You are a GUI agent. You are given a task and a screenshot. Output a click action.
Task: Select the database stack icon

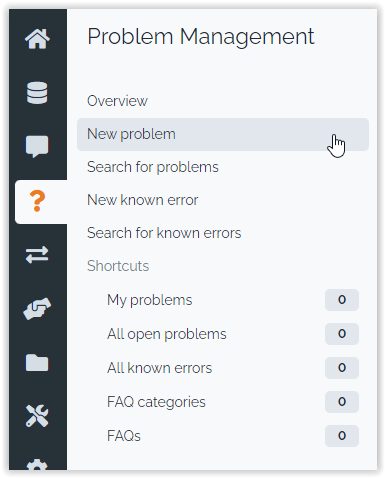[37, 93]
